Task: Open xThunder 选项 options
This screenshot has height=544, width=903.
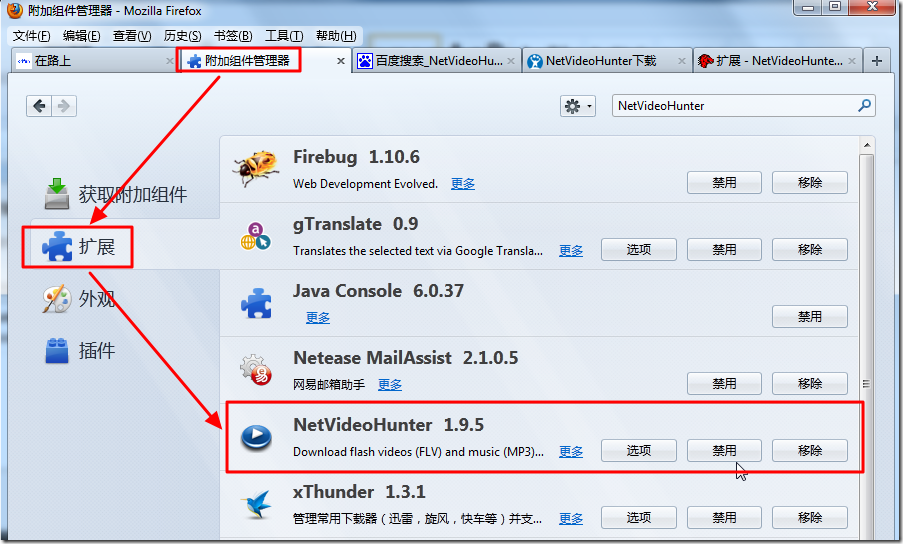Action: pos(639,518)
